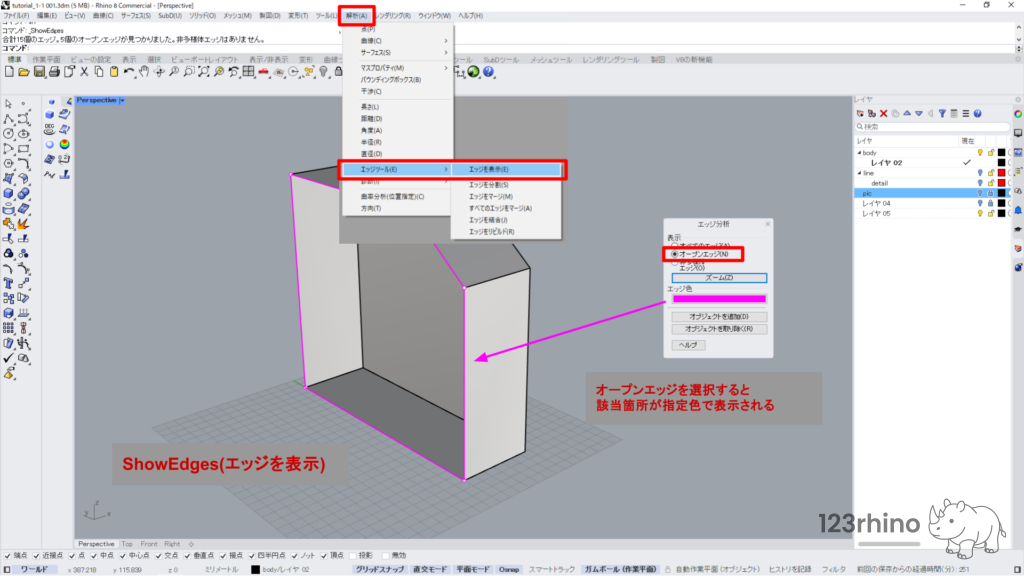This screenshot has width=1024, height=576.
Task: Click the Open file folder icon
Action: [24, 72]
